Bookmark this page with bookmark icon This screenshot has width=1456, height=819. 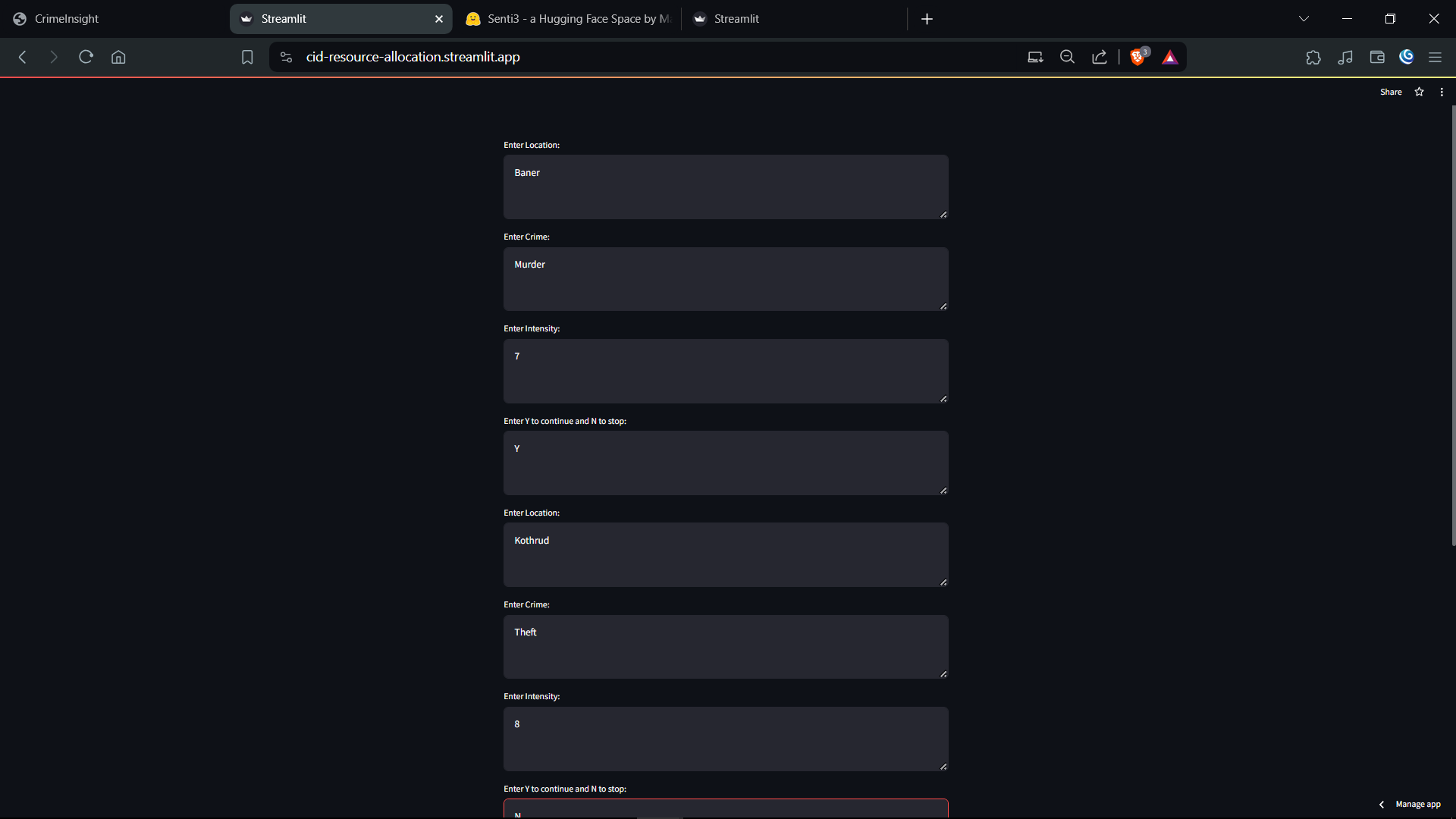coord(247,57)
